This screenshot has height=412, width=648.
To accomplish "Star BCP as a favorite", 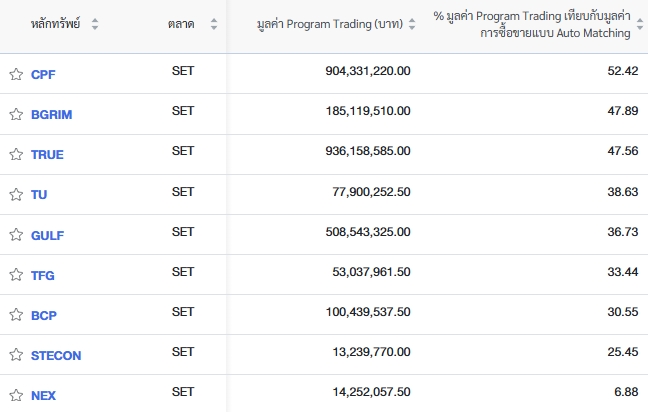I will point(16,314).
